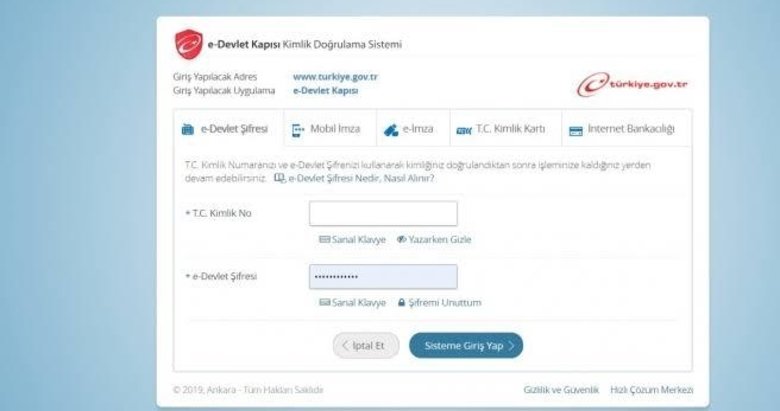This screenshot has width=780, height=411.
Task: Open the İnternet Bankacılığı card icon tab
Action: [622, 130]
